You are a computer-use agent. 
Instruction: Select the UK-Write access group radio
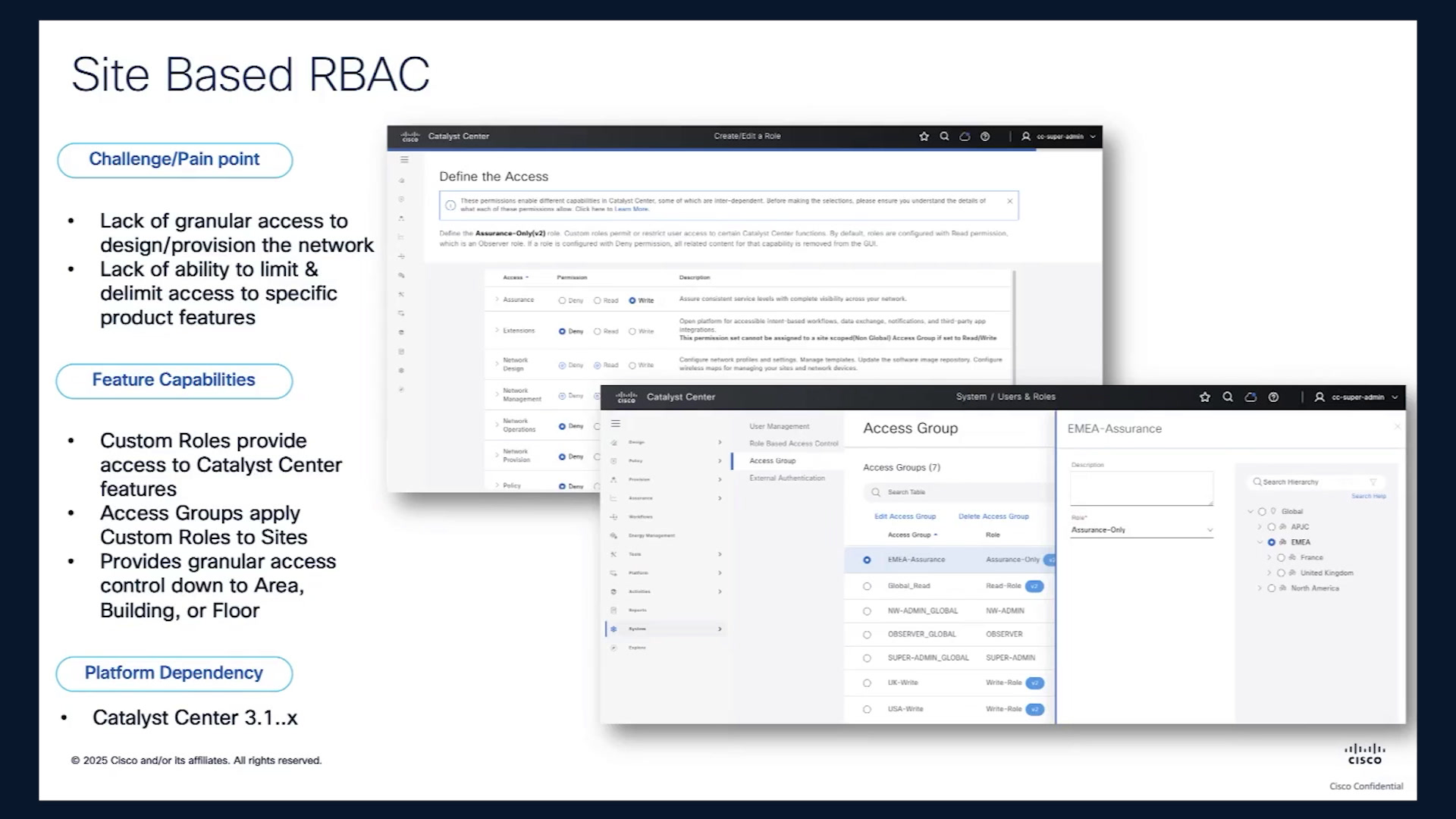[x=867, y=683]
